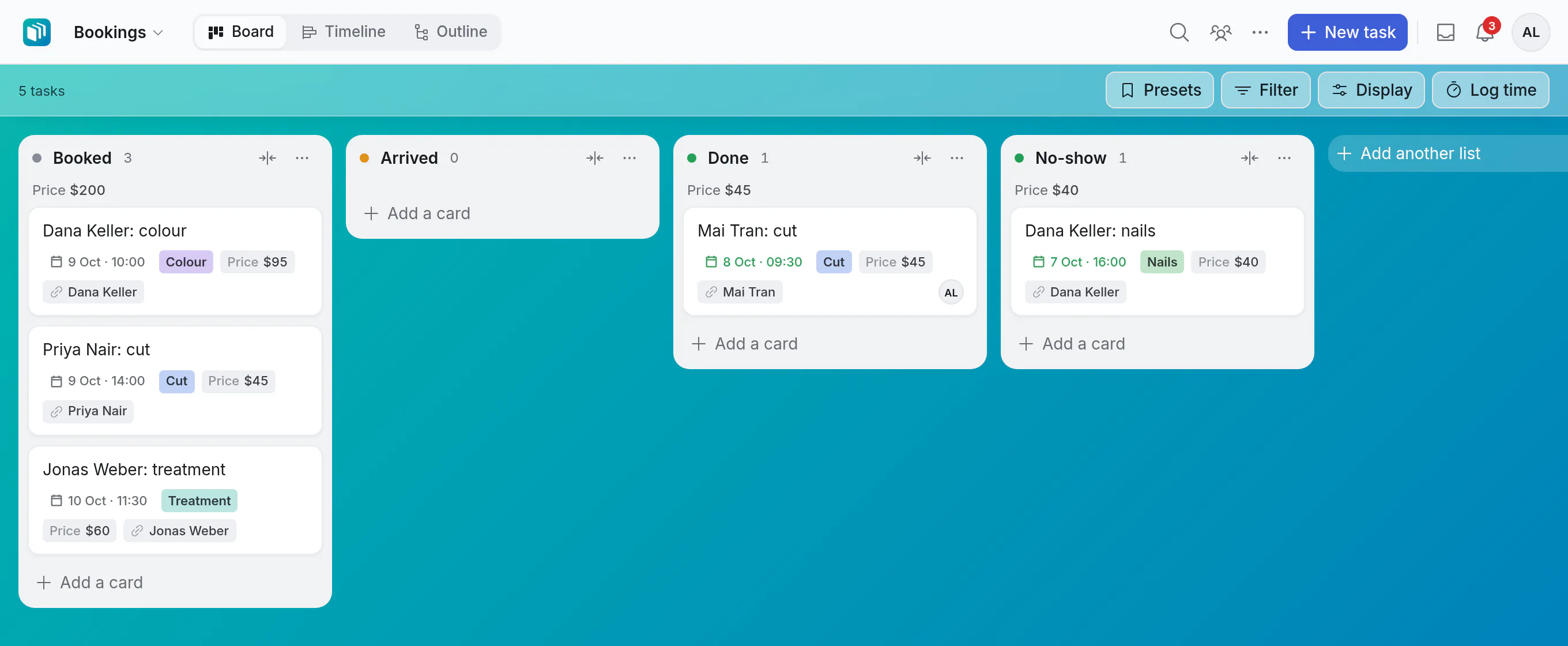The height and width of the screenshot is (646, 1568).
Task: Collapse the No-show list
Action: coord(1250,158)
